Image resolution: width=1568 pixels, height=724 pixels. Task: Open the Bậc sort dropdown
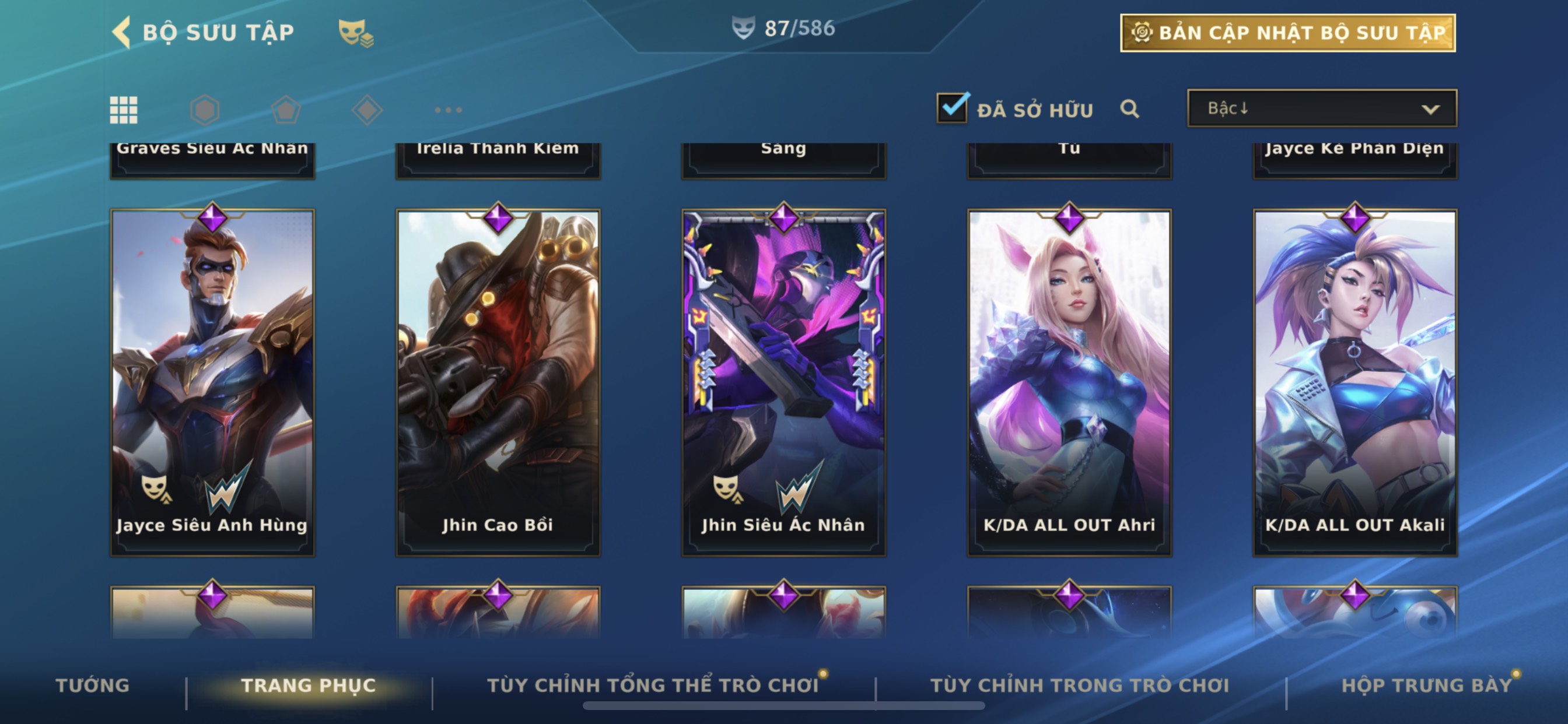click(x=1322, y=108)
